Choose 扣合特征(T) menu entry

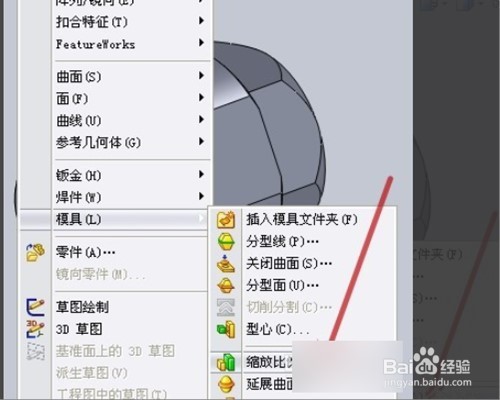[132, 22]
